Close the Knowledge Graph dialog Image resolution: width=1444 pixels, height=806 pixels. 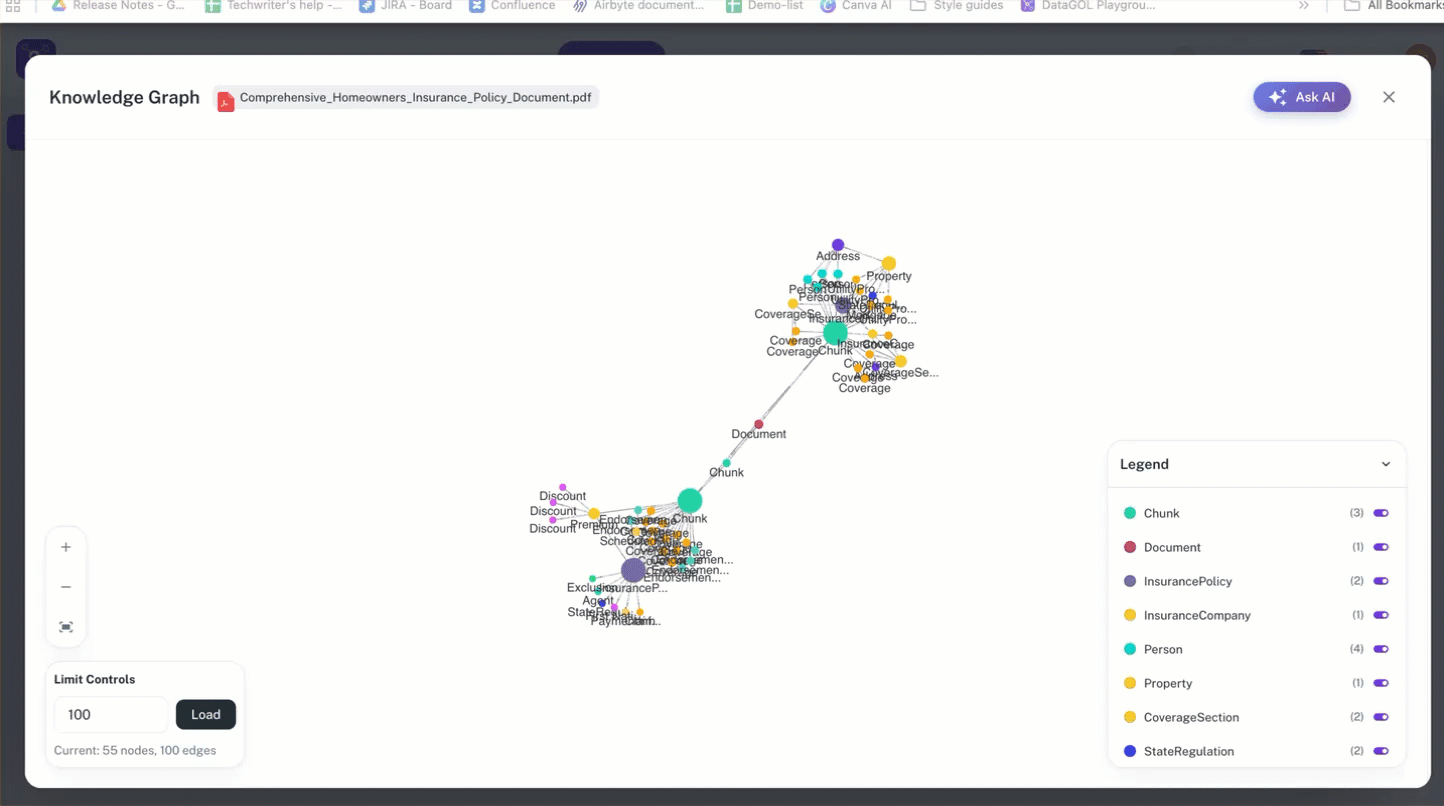pyautogui.click(x=1388, y=97)
